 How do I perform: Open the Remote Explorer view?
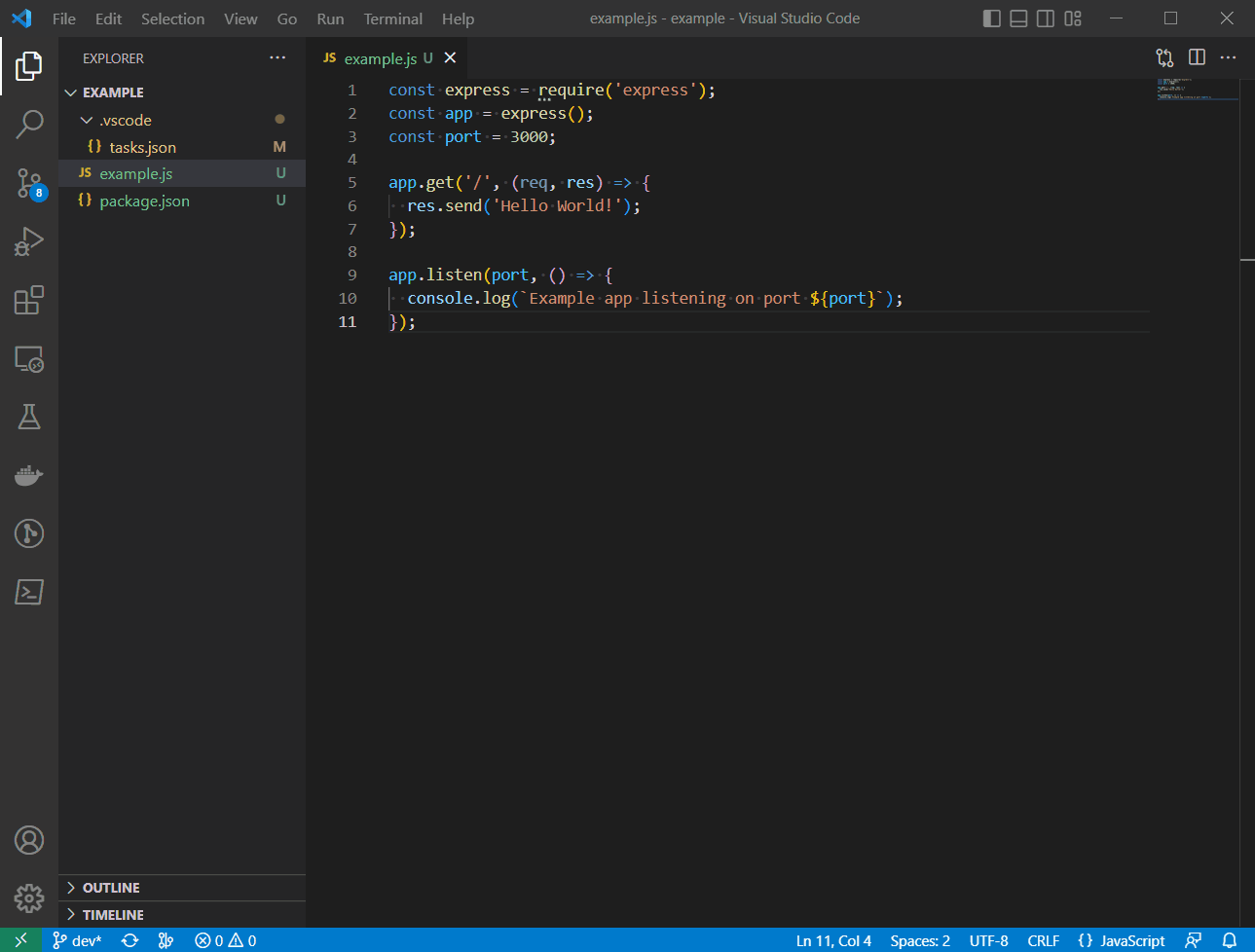coord(29,359)
